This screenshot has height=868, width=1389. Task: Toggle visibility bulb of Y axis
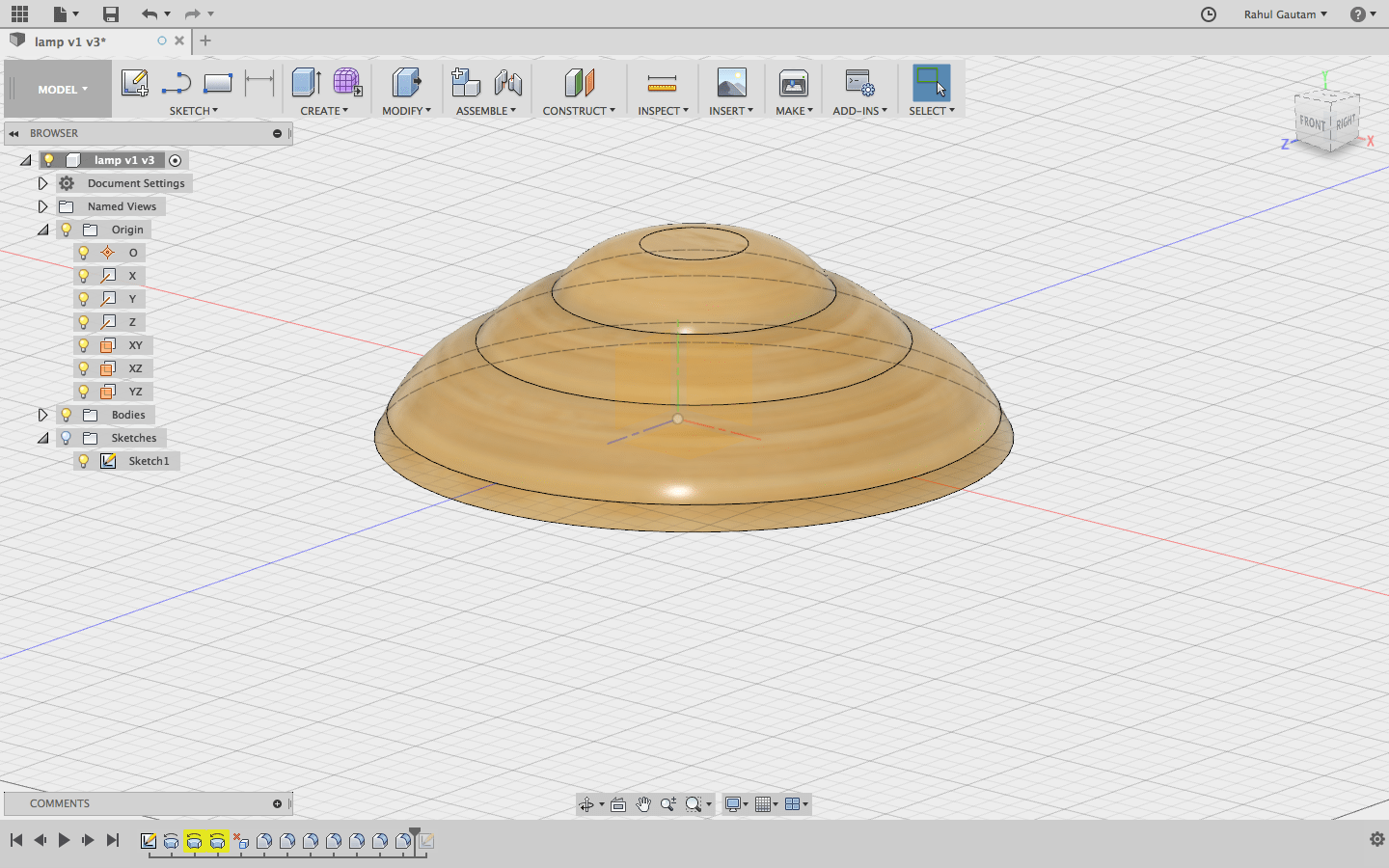click(84, 299)
